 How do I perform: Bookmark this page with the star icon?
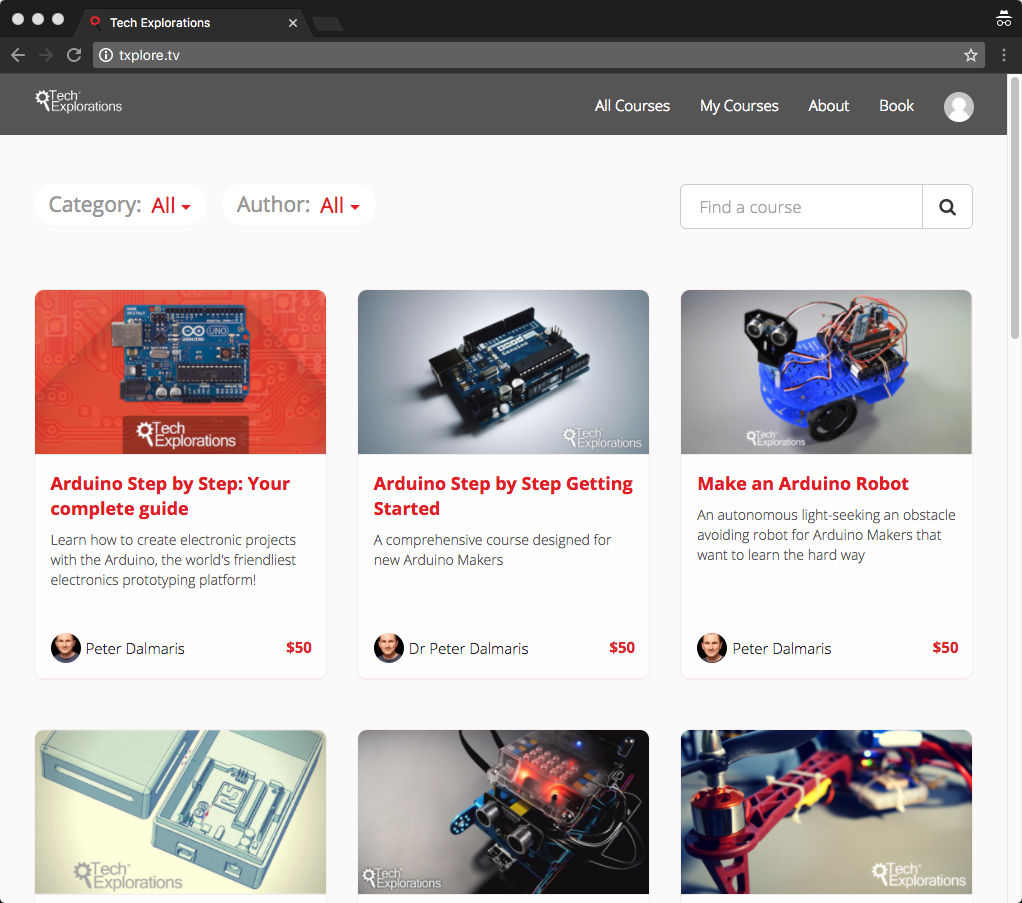971,55
